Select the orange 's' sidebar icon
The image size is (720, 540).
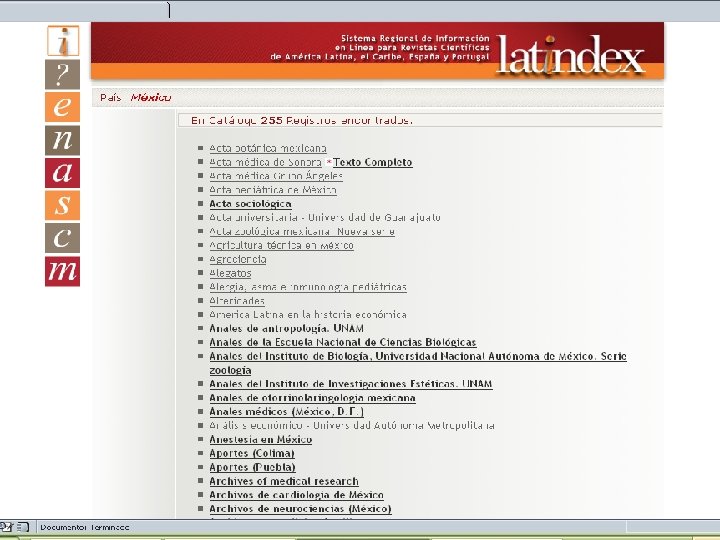click(x=62, y=205)
